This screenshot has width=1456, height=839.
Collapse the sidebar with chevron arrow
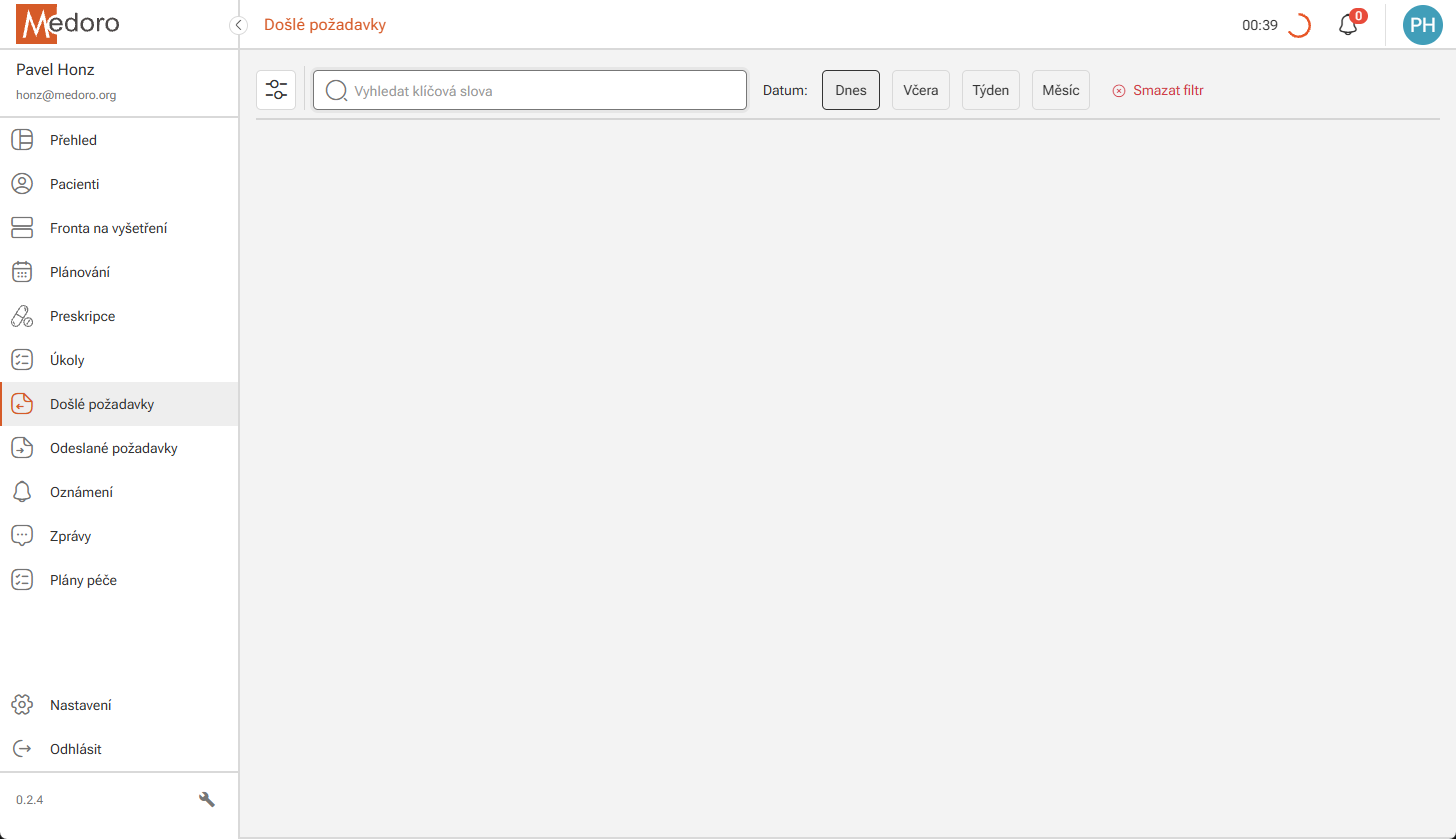(238, 25)
